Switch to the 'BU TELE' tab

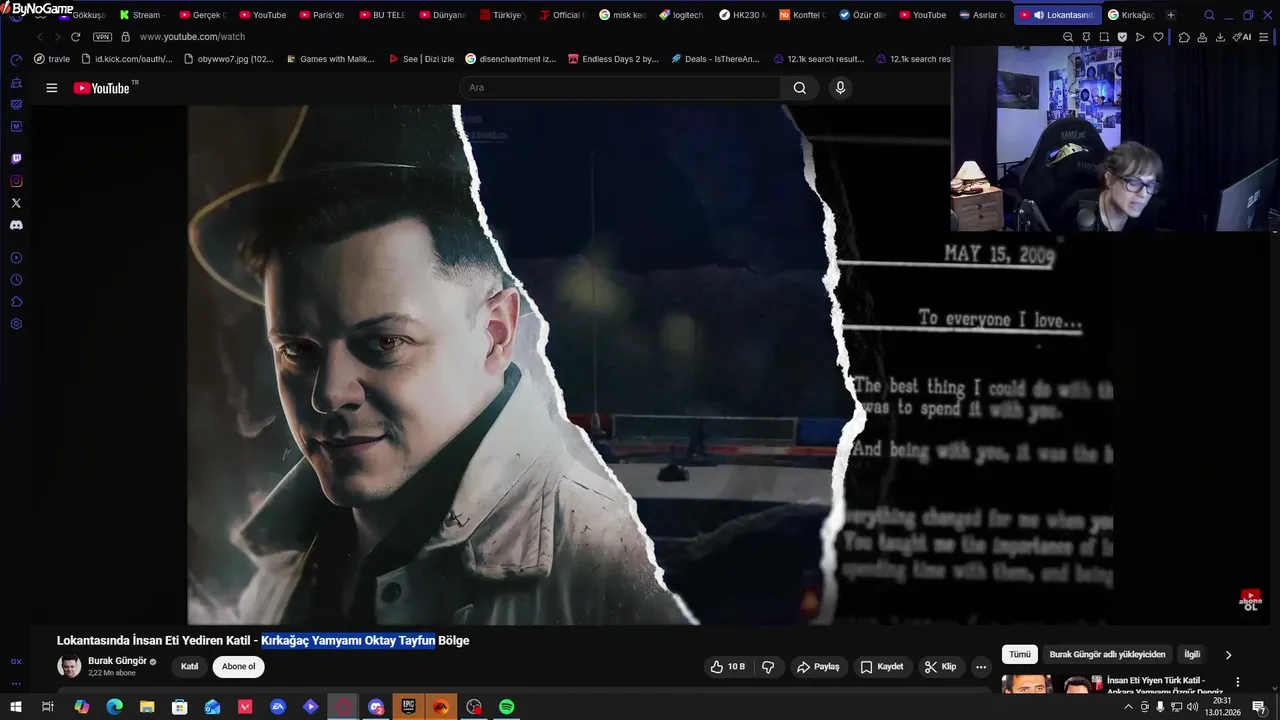coord(380,15)
